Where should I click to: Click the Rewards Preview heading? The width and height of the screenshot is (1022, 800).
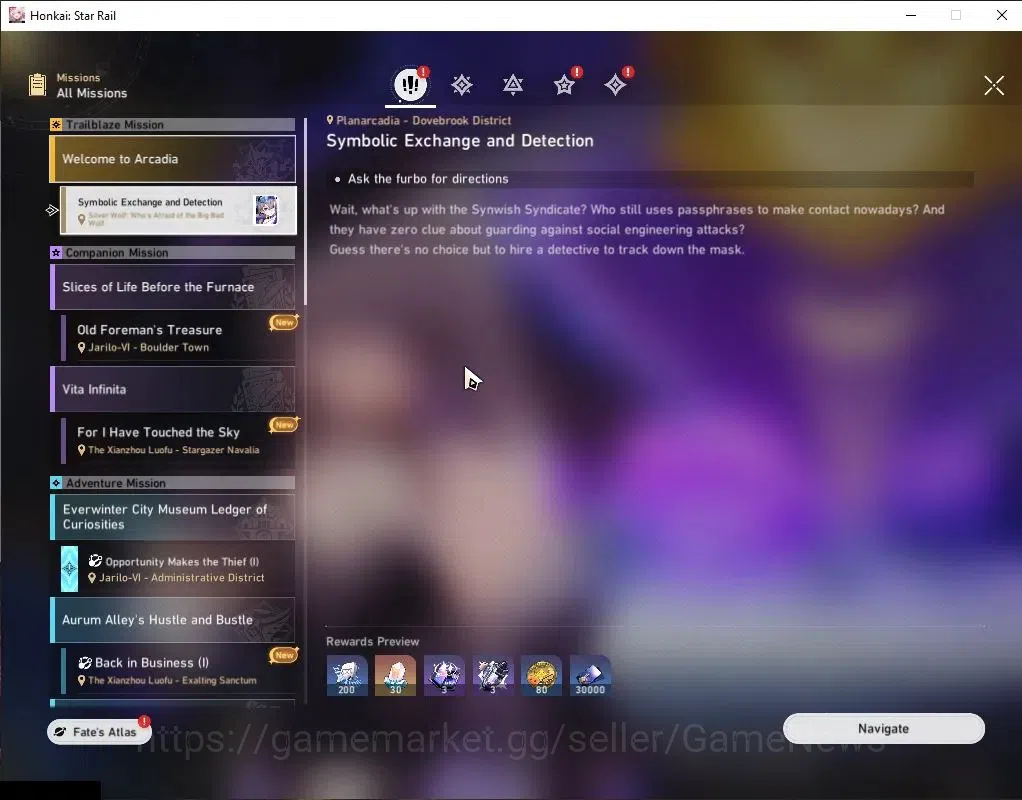point(372,642)
